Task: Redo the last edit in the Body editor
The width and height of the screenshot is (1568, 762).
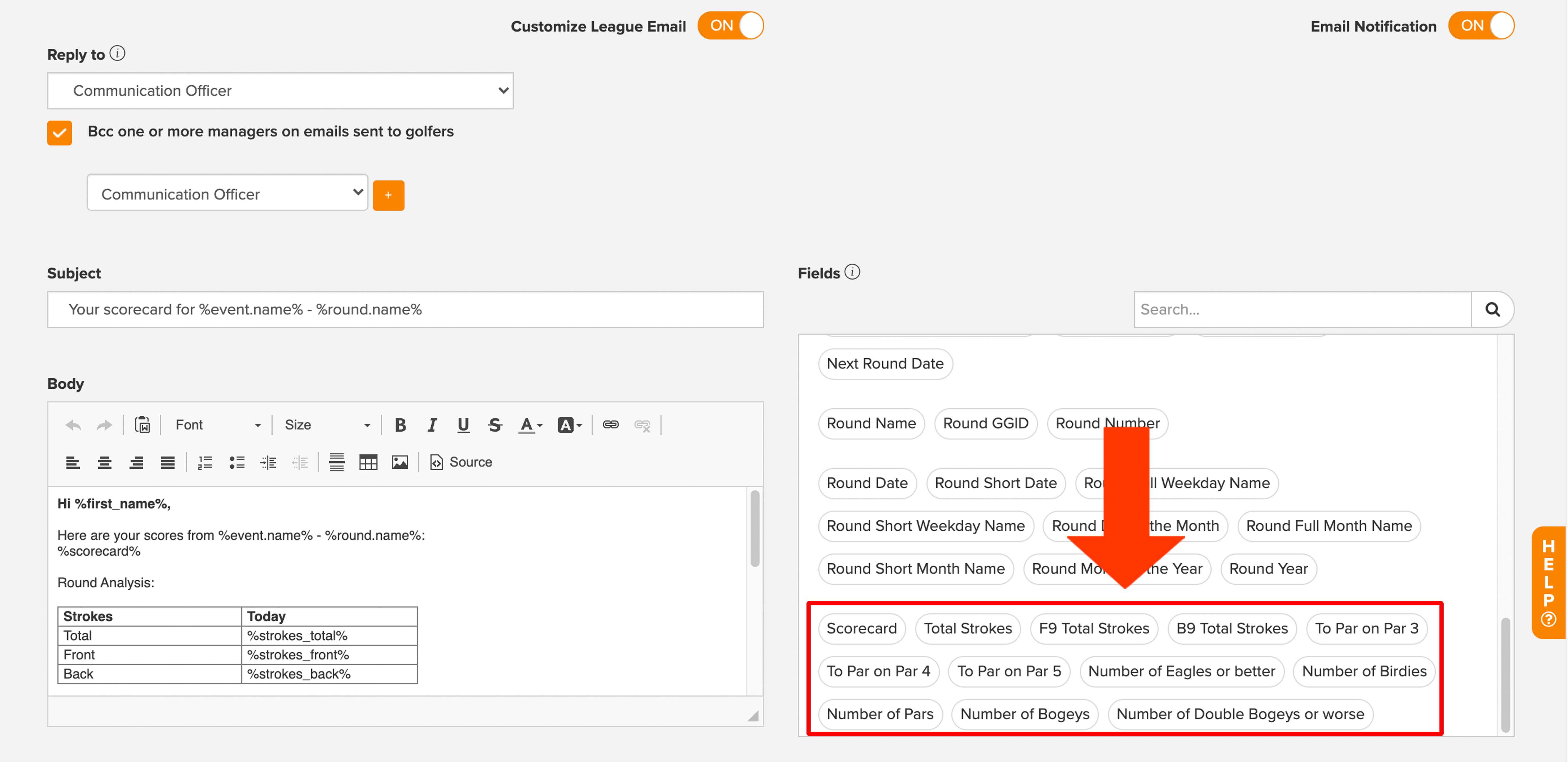Action: point(105,425)
